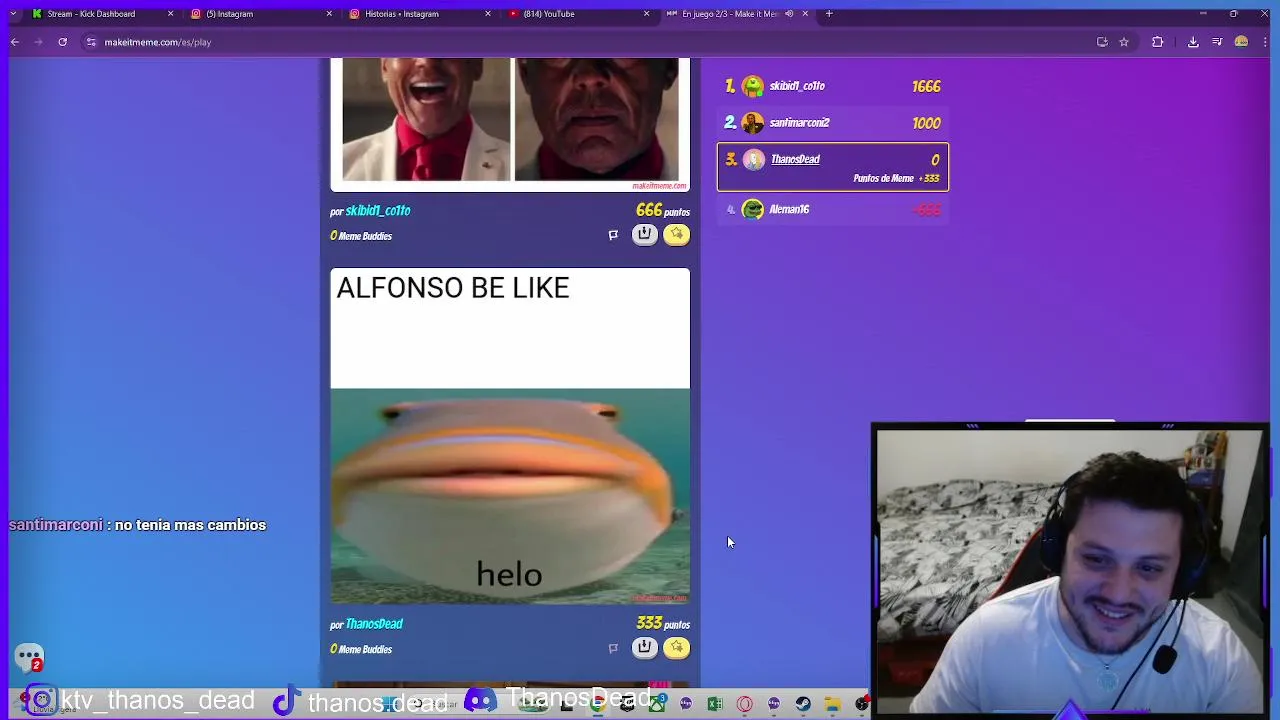This screenshot has height=720, width=1280.
Task: Favorite skibid1_co11o's meme with the star button
Action: [677, 234]
